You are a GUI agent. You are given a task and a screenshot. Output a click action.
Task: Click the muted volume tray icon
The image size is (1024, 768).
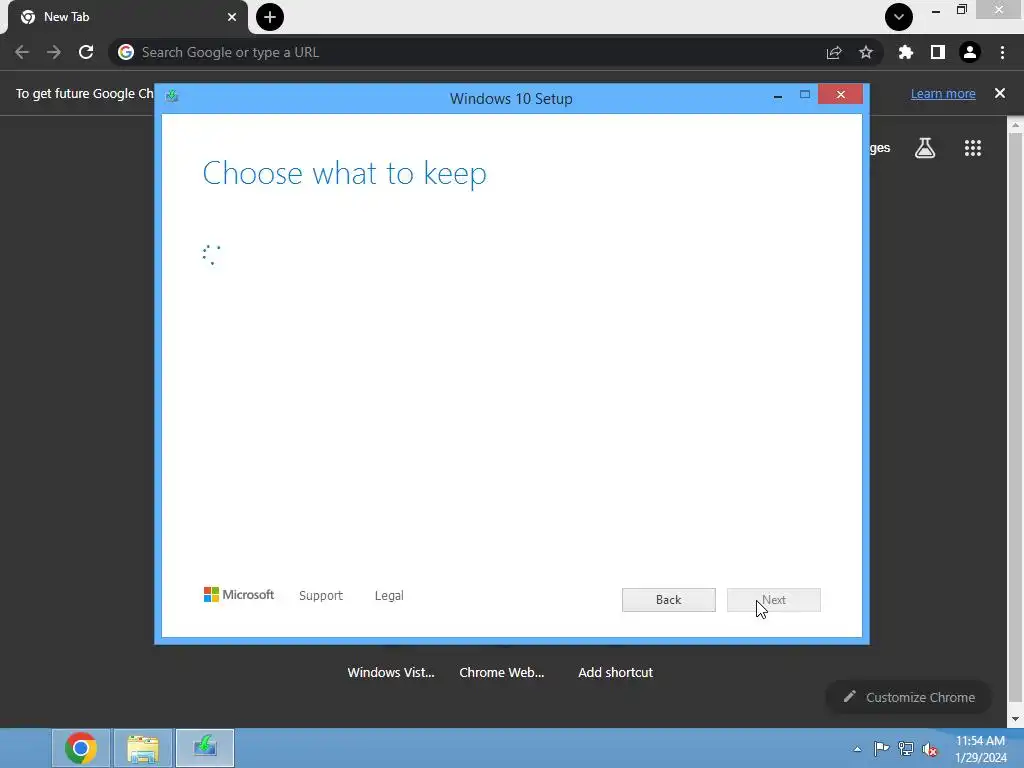click(930, 749)
